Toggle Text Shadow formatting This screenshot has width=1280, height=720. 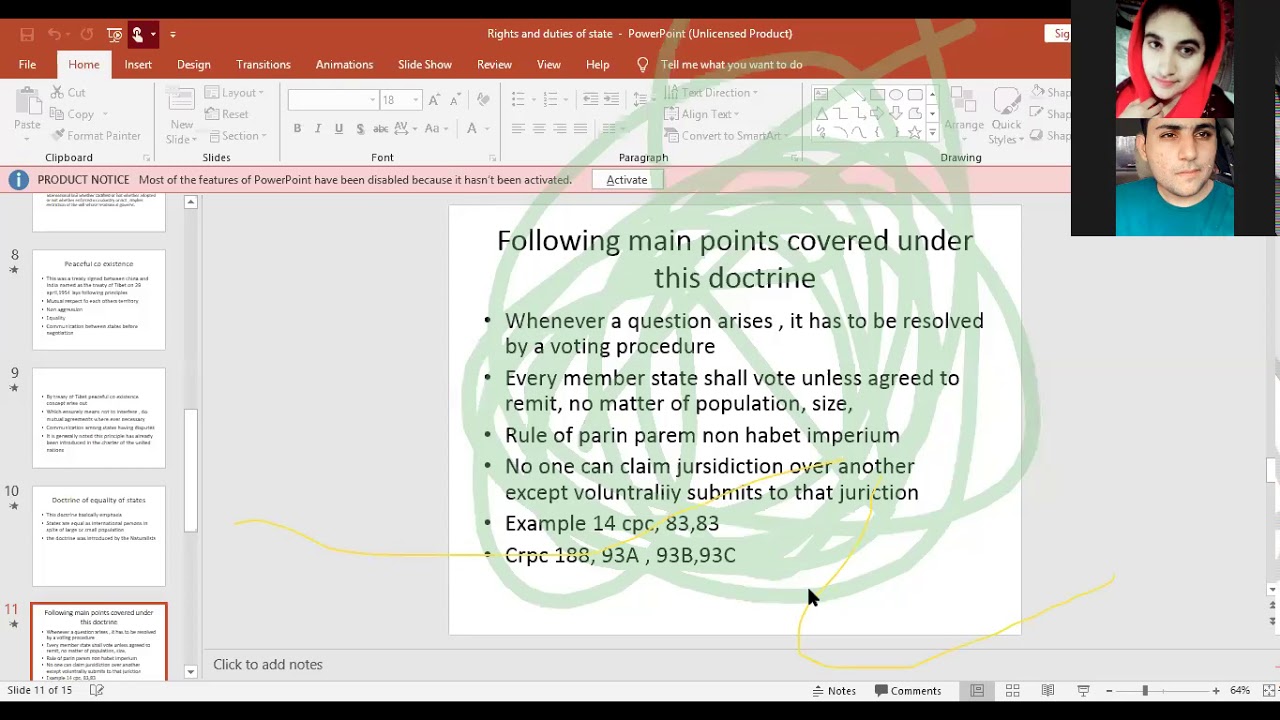pos(360,128)
